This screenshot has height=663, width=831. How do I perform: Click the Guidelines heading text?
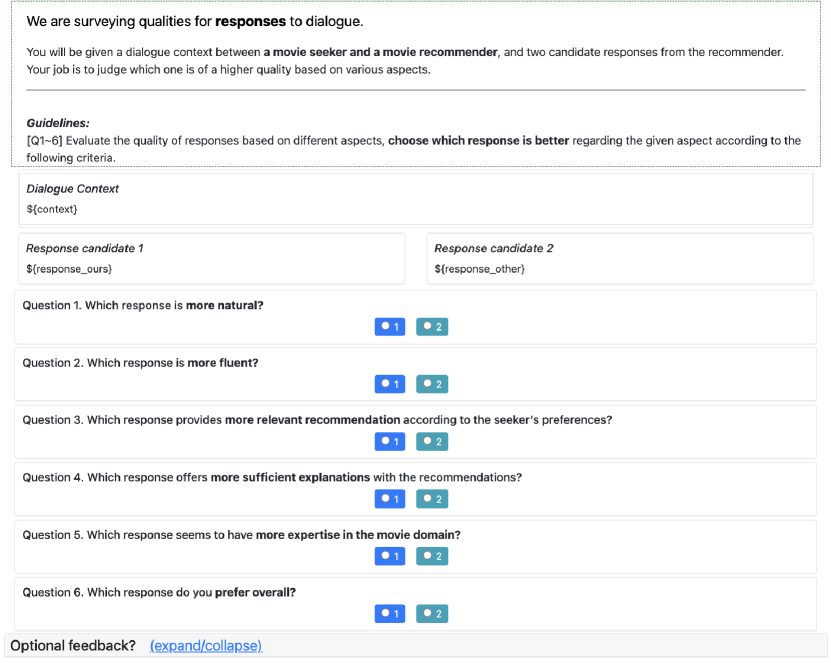click(x=58, y=123)
